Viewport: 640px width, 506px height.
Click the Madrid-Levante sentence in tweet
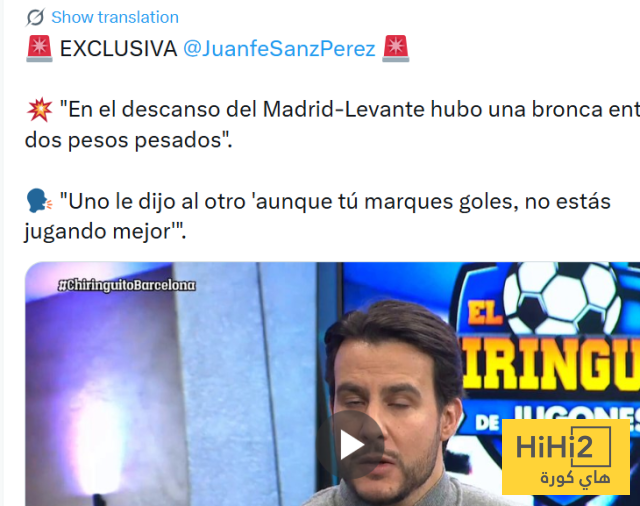(350, 109)
